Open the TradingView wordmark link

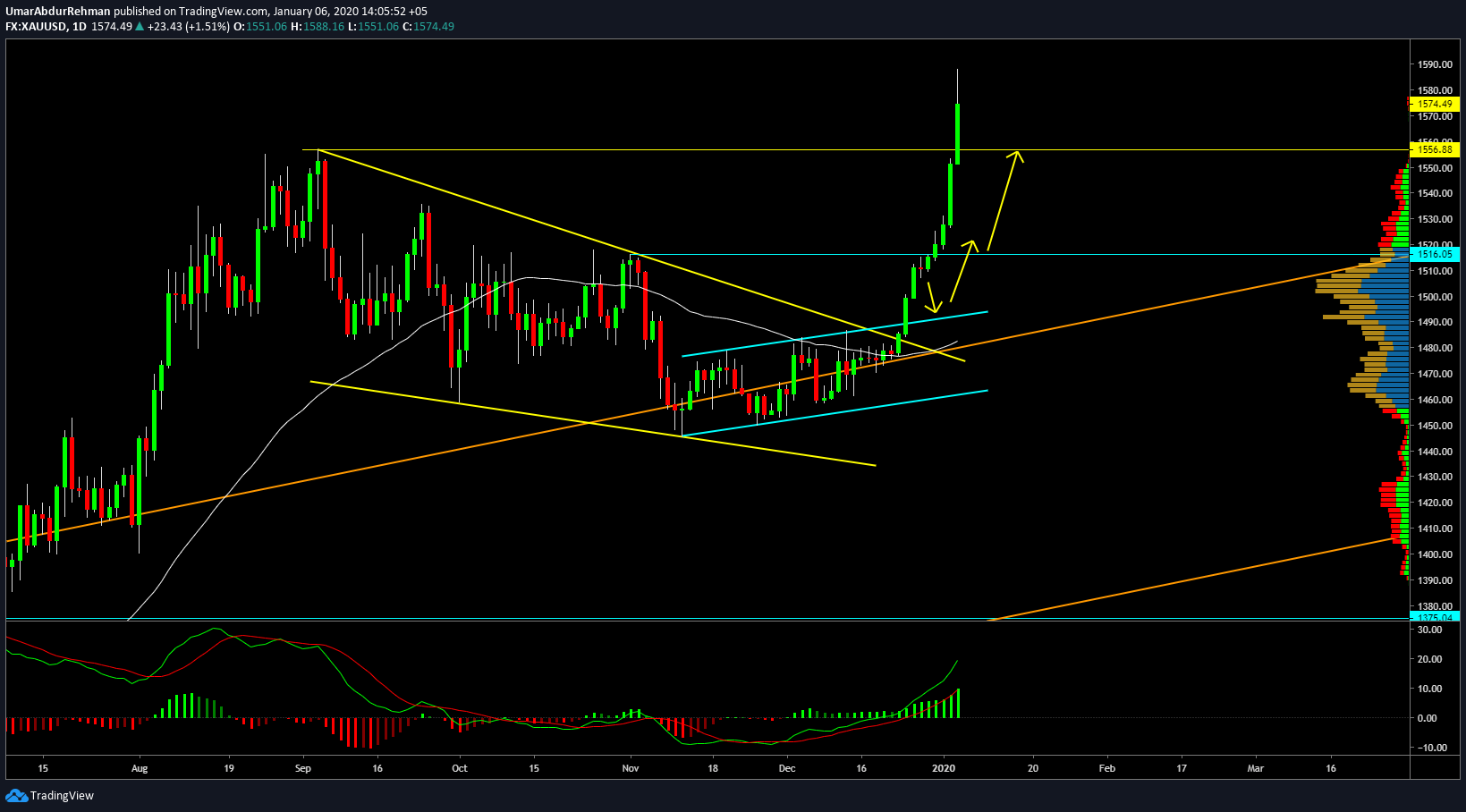(x=62, y=796)
